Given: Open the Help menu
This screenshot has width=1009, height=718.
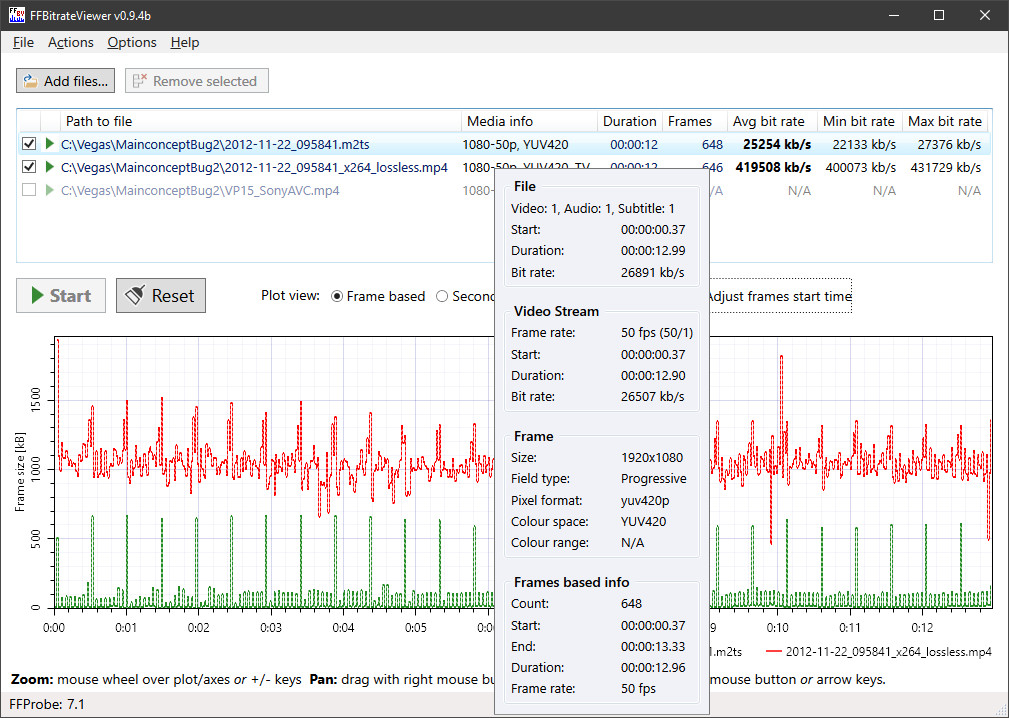Looking at the screenshot, I should tap(185, 42).
